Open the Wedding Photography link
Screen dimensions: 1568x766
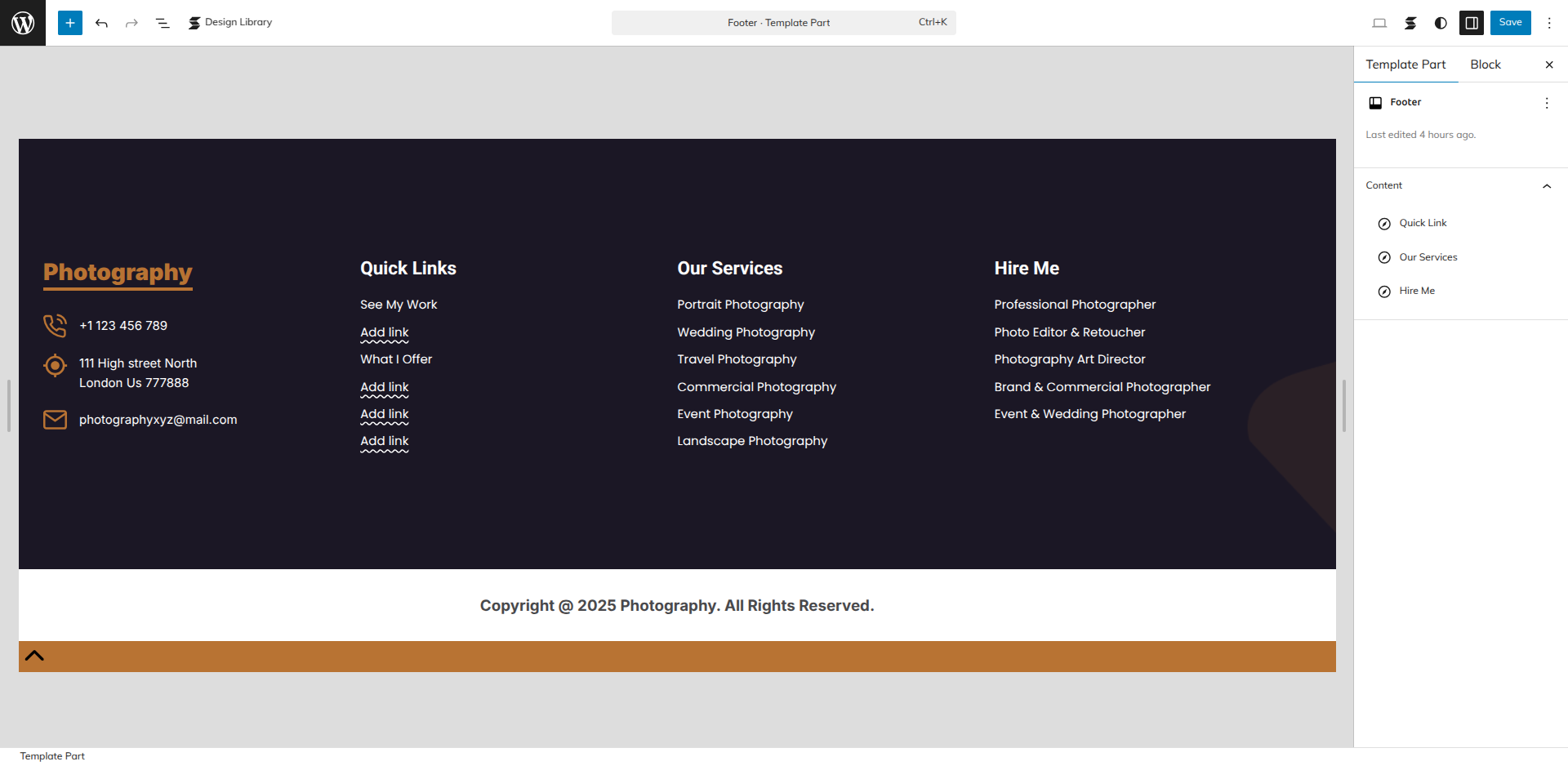tap(746, 332)
